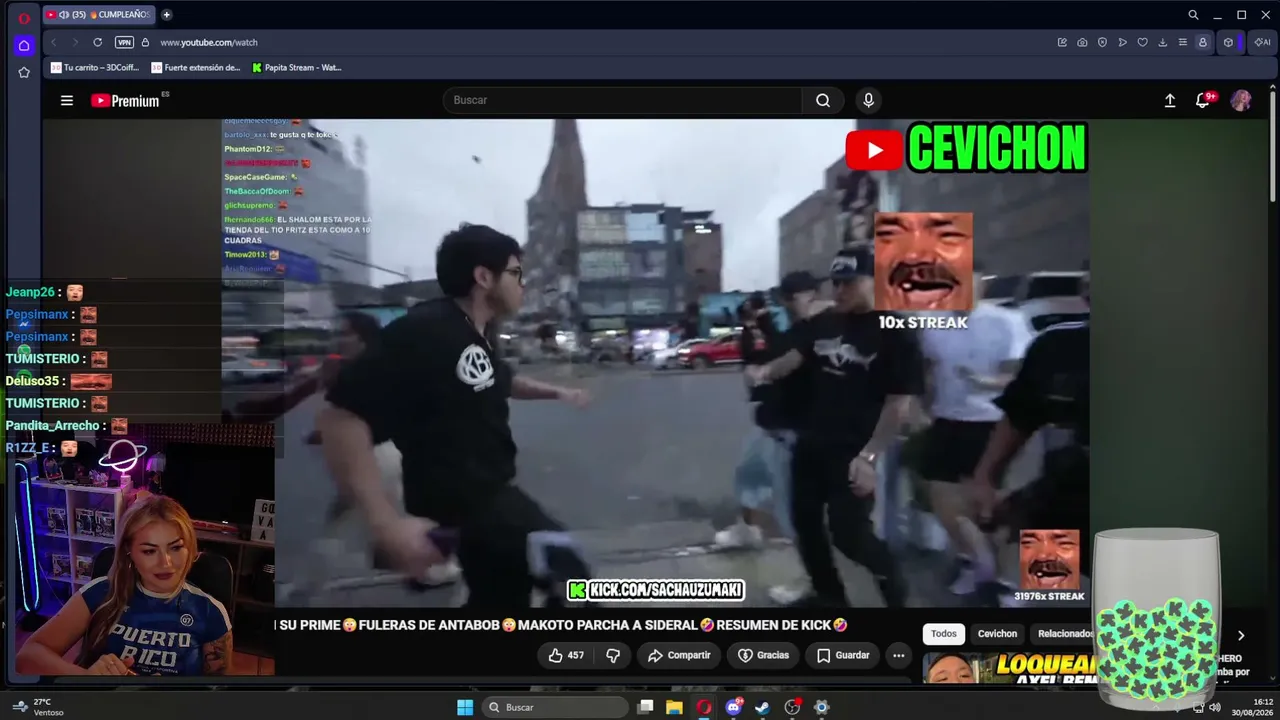Open YouTube notifications bell
The image size is (1280, 720).
click(1204, 100)
